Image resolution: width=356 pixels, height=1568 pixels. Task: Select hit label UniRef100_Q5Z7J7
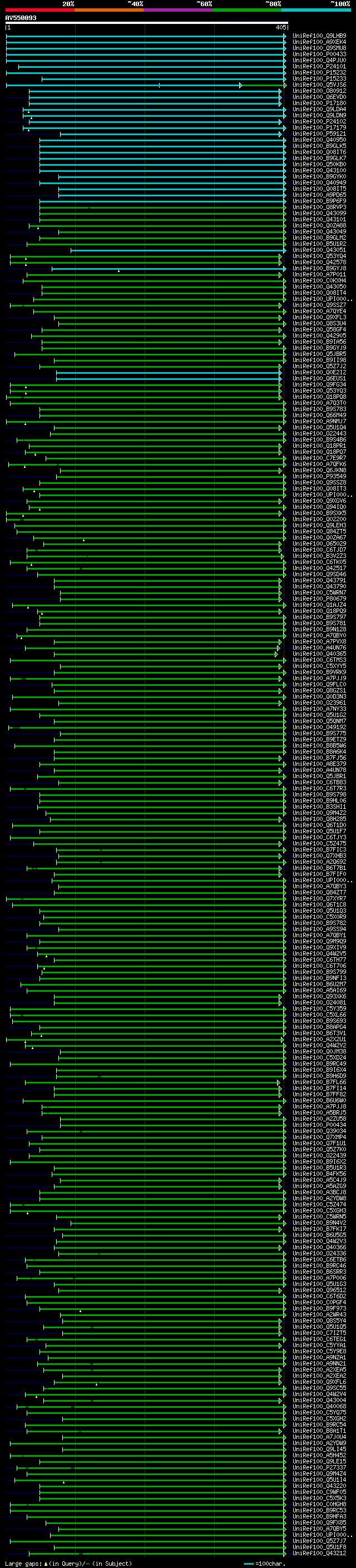click(319, 1541)
